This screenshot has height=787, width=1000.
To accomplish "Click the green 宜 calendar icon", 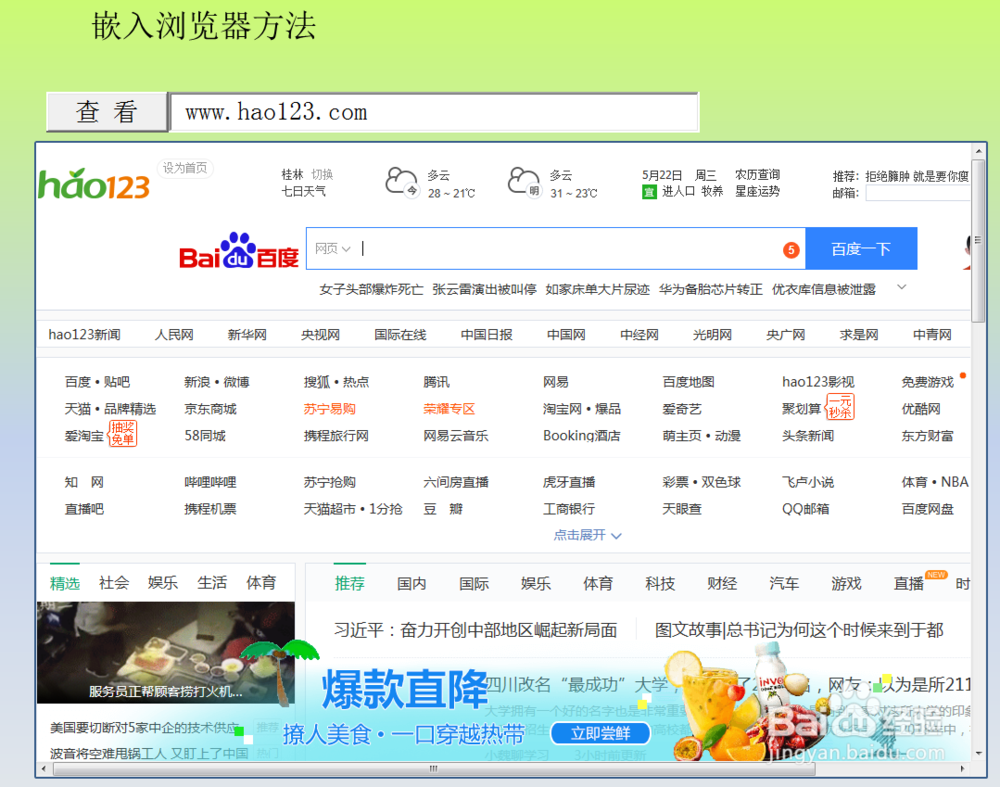I will [649, 190].
